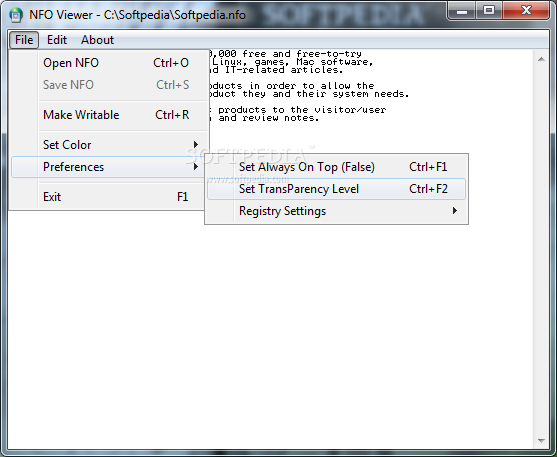557x457 pixels.
Task: Click text 'Linux, games, Mac software,'
Action: point(293,62)
